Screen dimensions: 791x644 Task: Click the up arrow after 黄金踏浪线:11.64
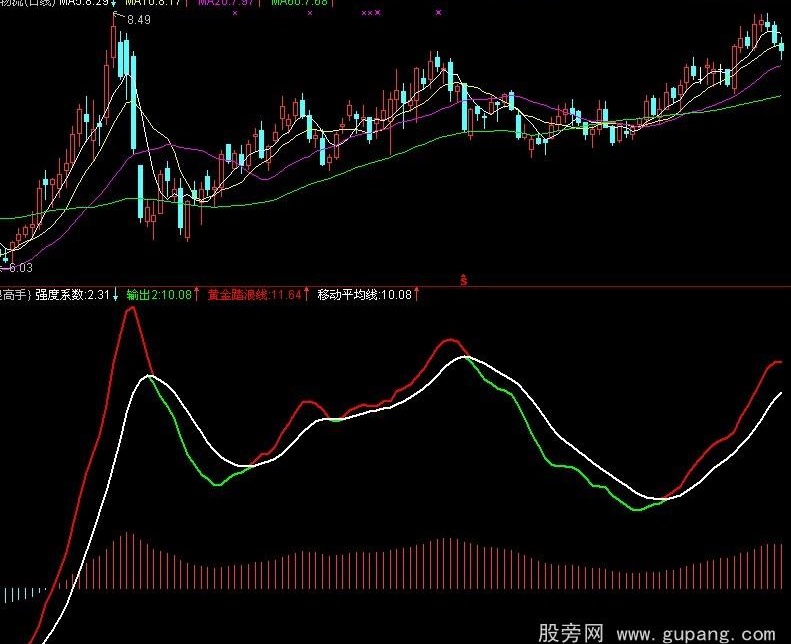[306, 295]
